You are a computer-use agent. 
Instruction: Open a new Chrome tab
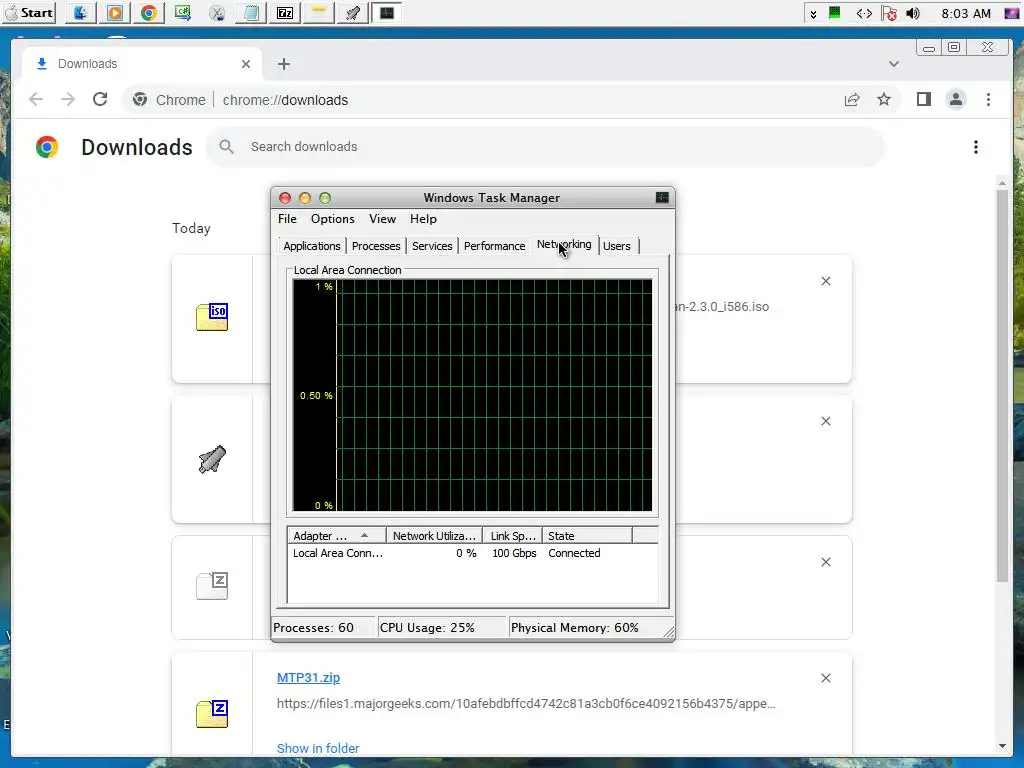pos(283,64)
